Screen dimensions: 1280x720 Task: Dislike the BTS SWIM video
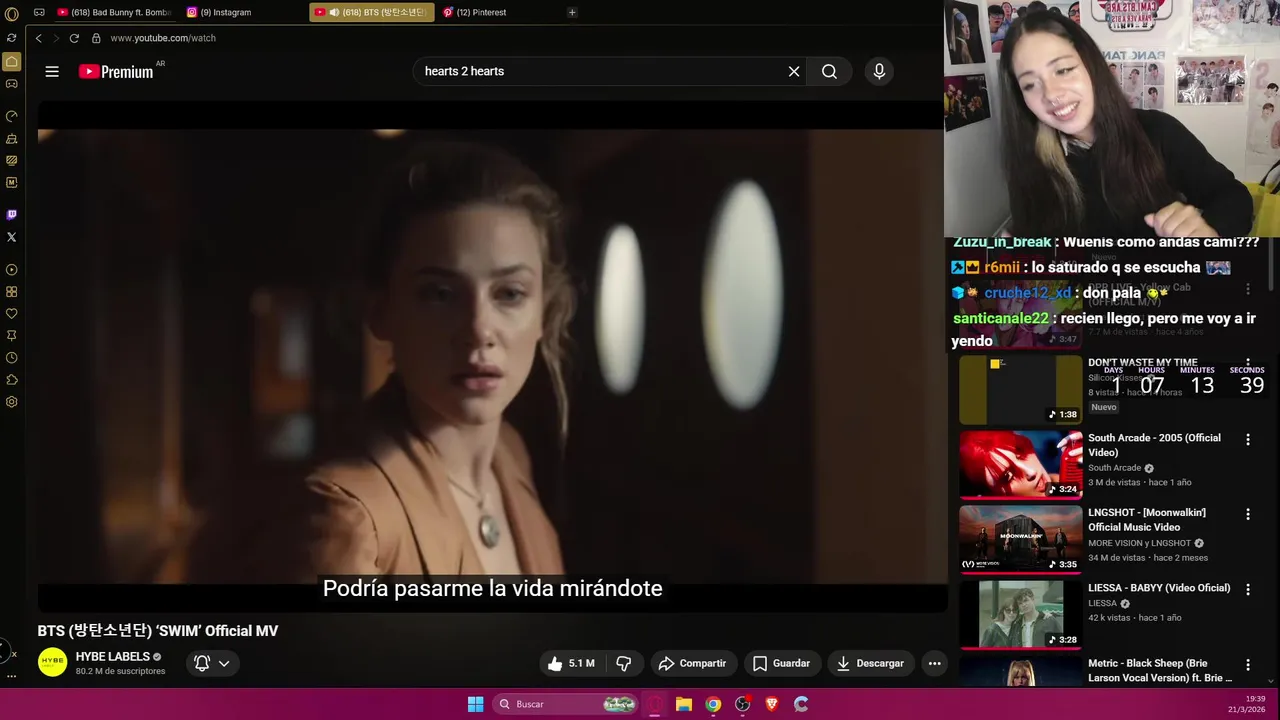(x=624, y=663)
